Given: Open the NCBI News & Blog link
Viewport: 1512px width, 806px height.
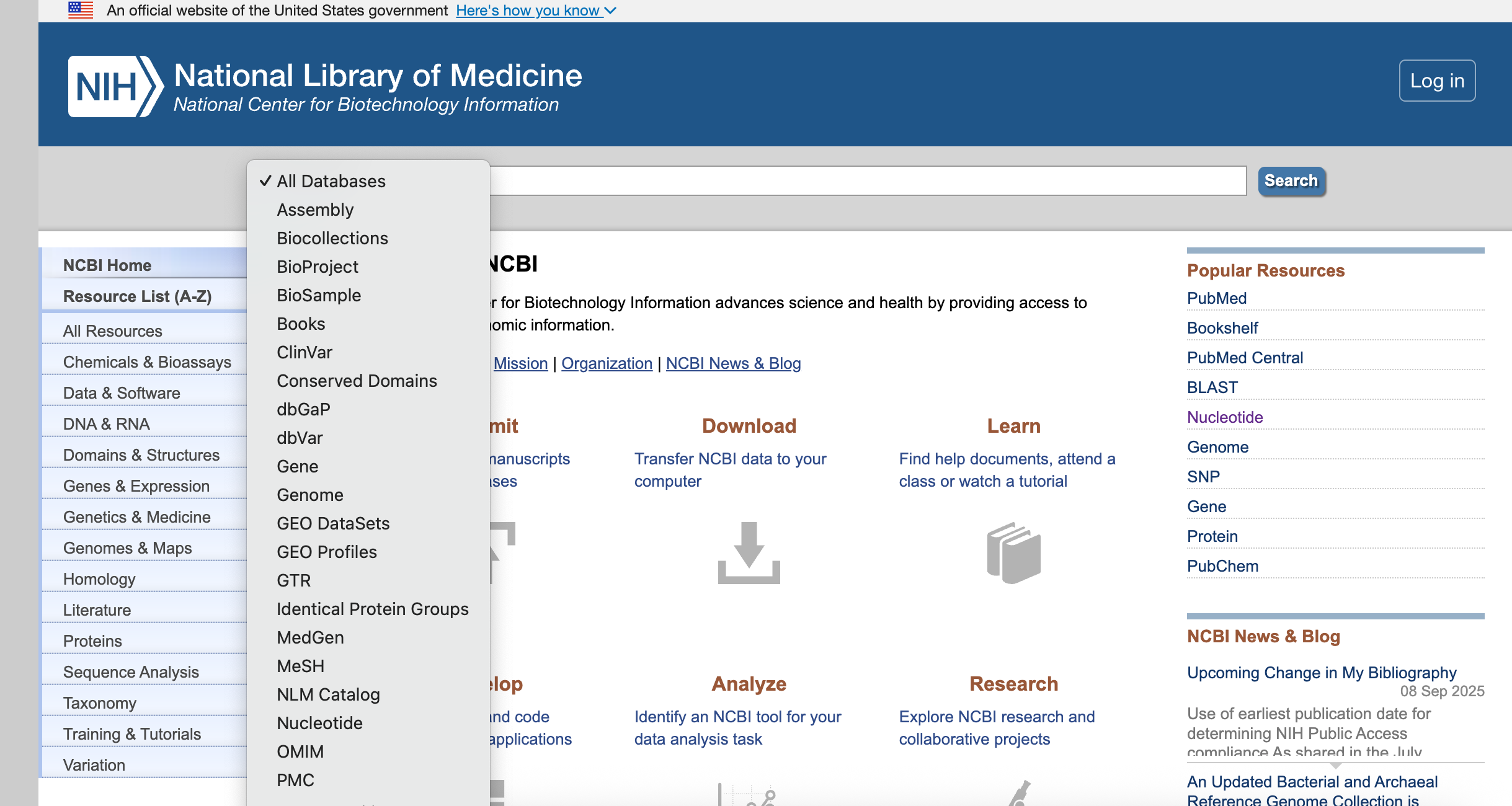Looking at the screenshot, I should click(733, 363).
